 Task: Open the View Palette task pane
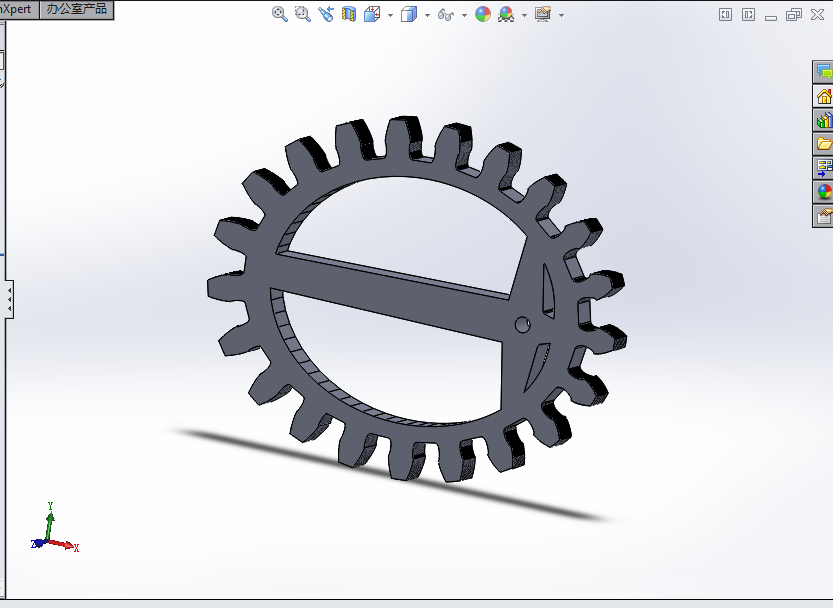click(x=823, y=168)
